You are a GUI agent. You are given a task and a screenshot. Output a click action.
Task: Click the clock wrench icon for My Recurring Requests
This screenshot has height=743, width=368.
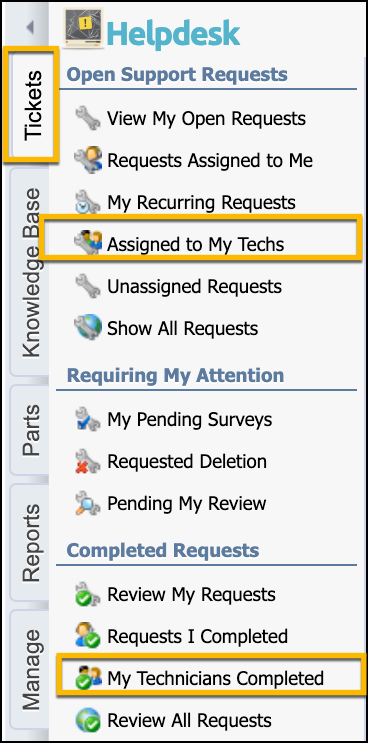pos(88,202)
